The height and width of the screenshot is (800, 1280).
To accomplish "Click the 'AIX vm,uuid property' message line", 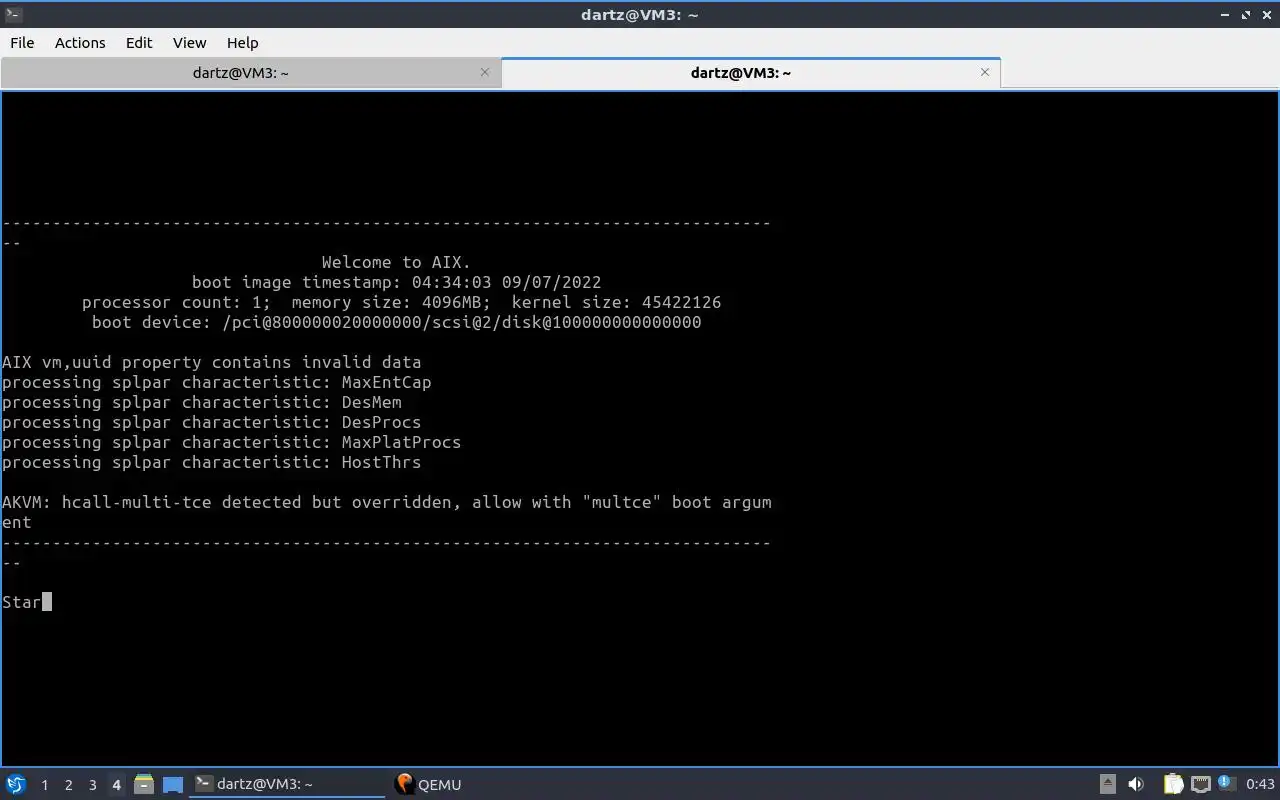I will coord(211,363).
